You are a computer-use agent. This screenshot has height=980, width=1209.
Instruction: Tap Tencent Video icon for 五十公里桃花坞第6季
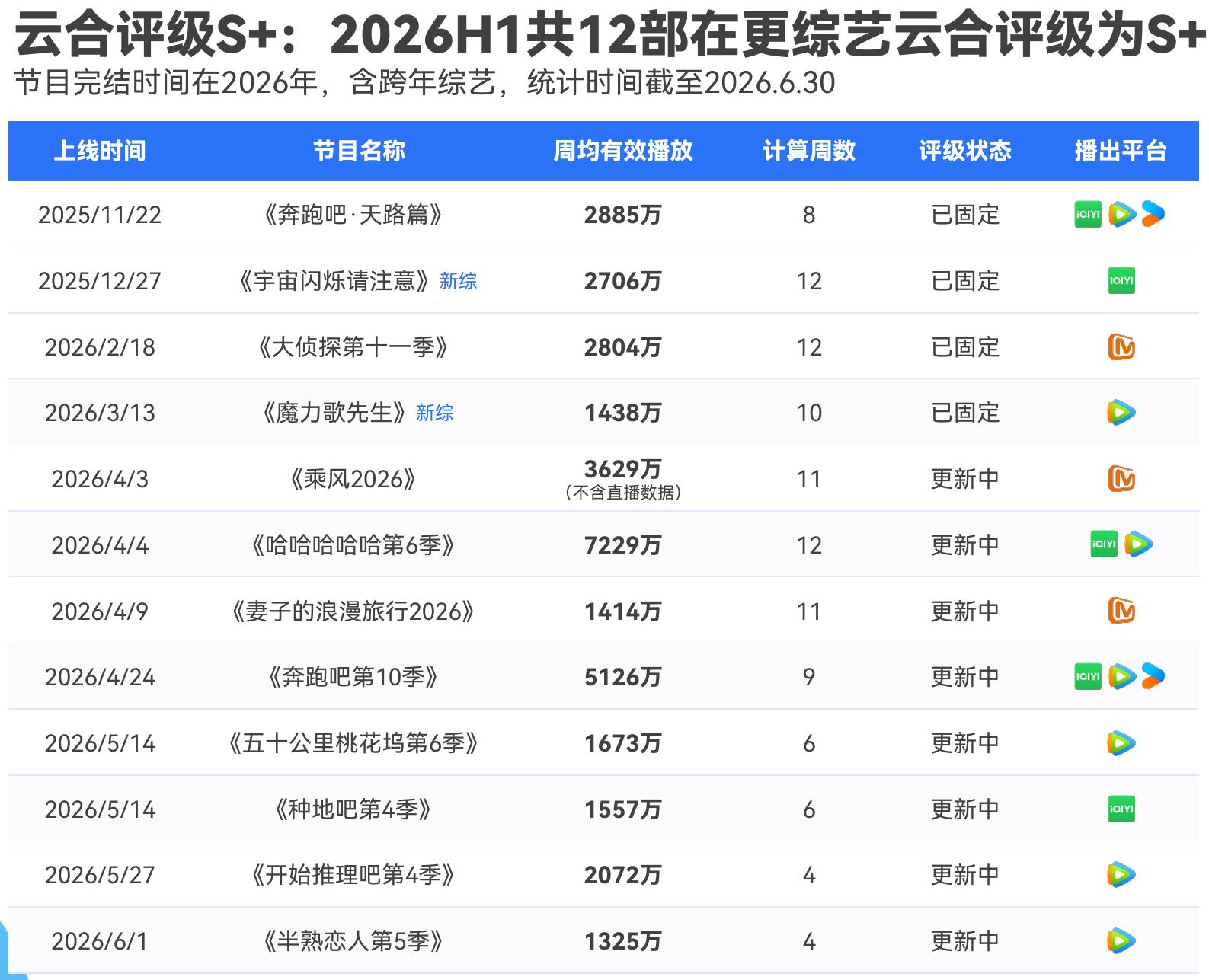[x=1121, y=743]
